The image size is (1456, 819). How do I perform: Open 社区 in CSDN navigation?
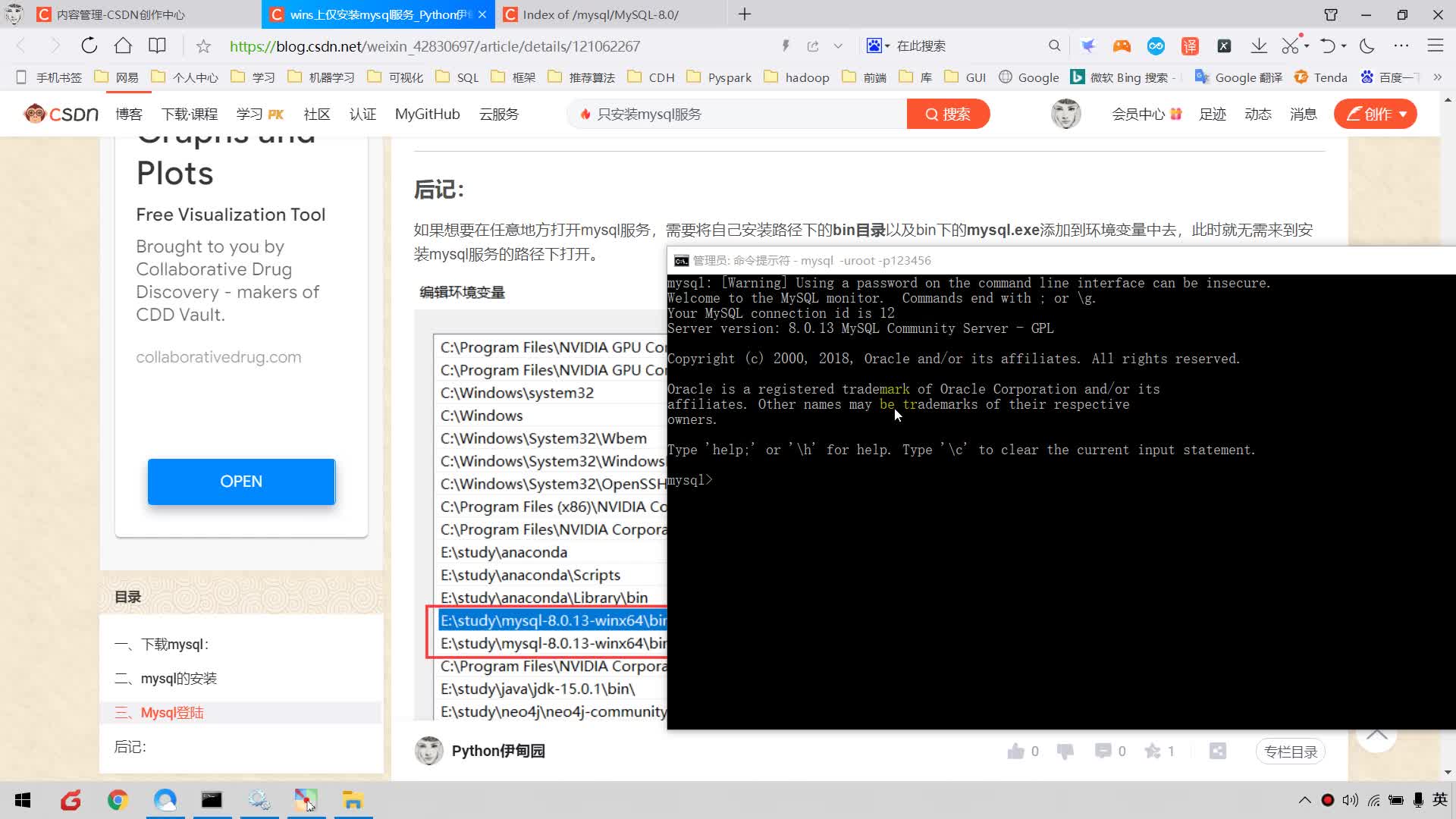[x=317, y=114]
